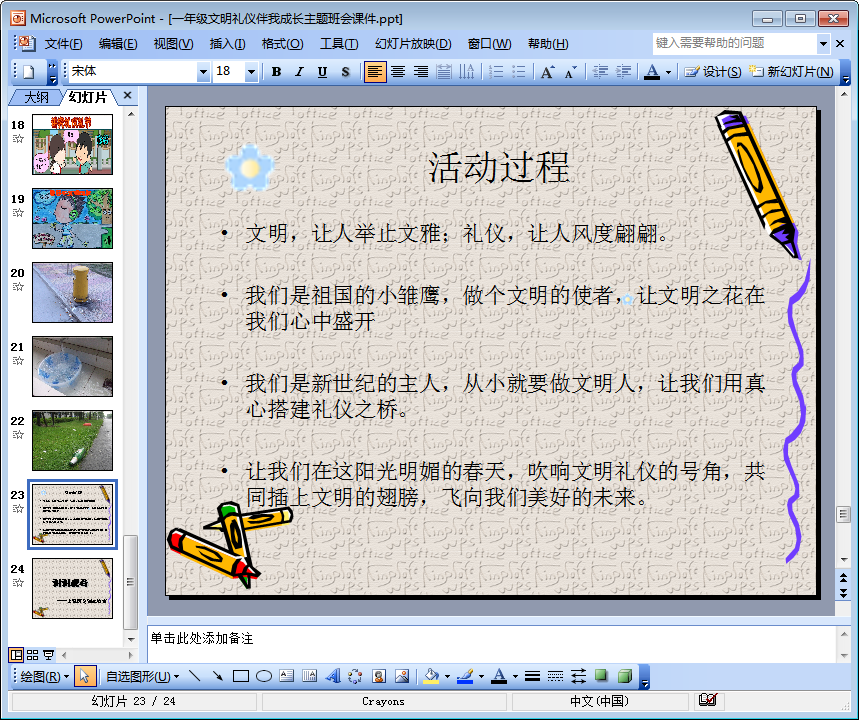
Task: Increase indent level icon
Action: [623, 72]
